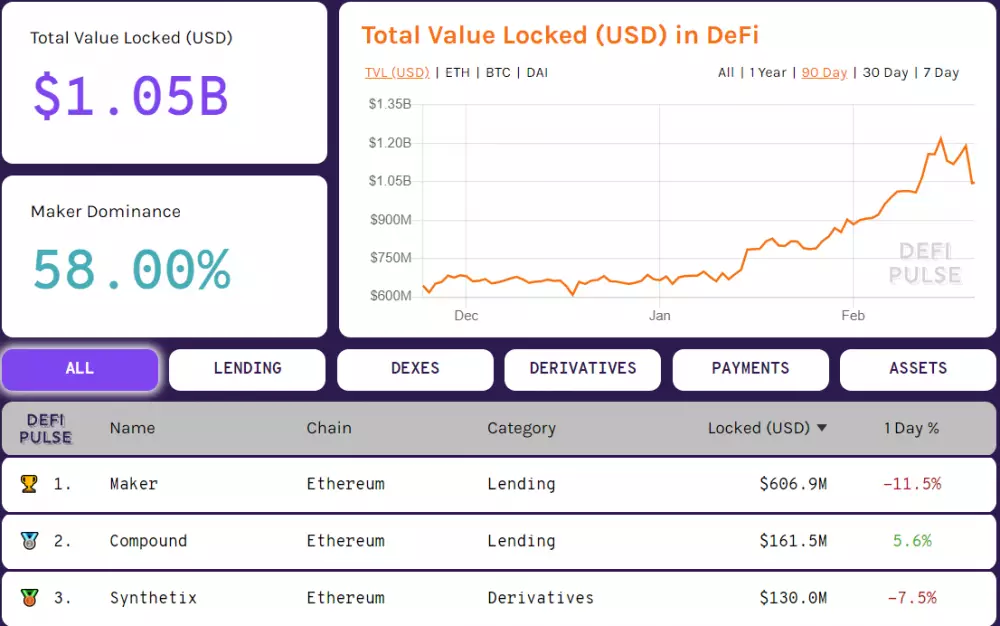Open the PAYMENTS category tab
The width and height of the screenshot is (1000, 626).
click(750, 369)
